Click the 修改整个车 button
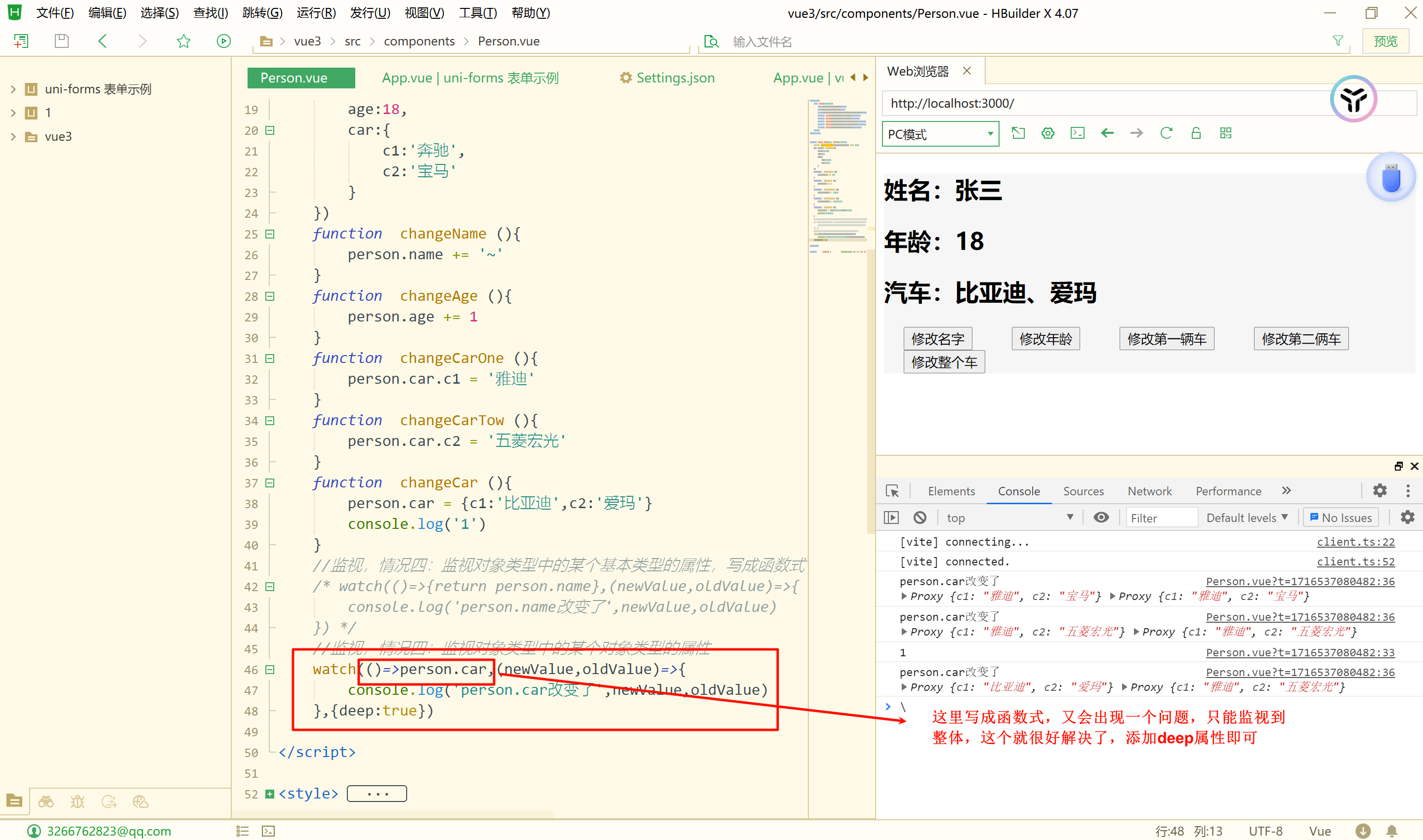 pyautogui.click(x=944, y=362)
